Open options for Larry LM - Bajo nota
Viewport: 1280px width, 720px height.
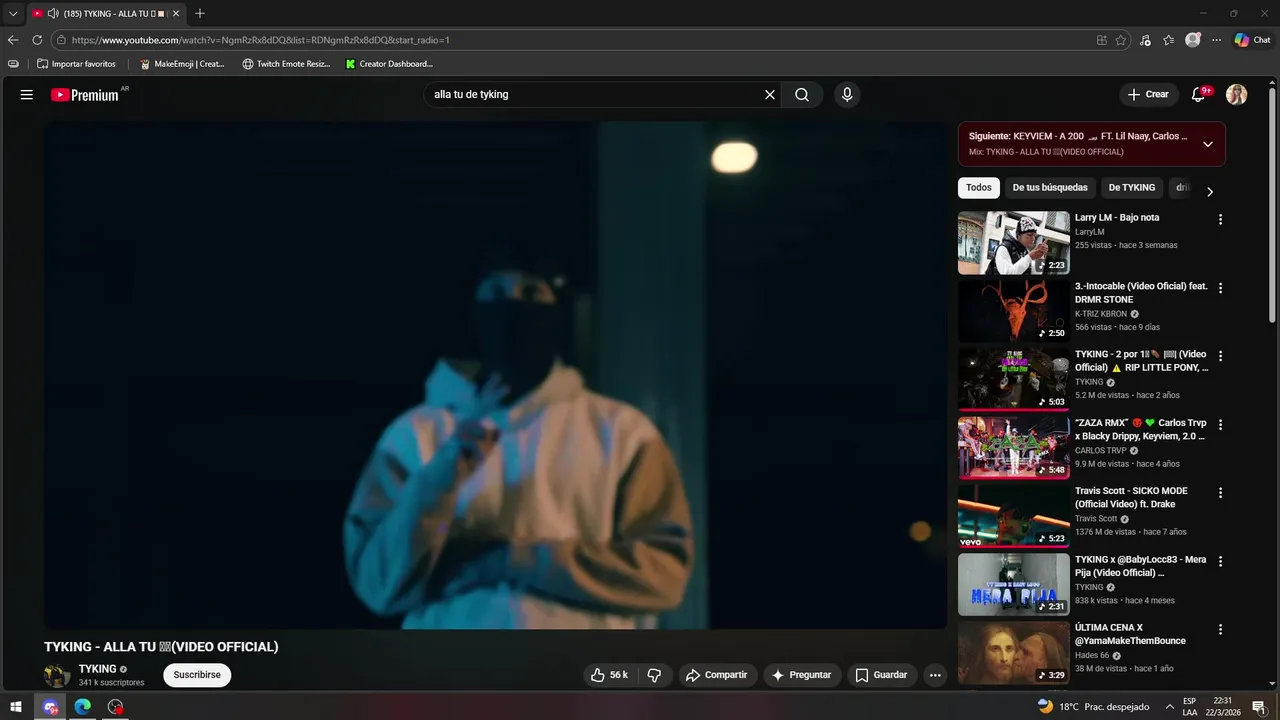coord(1220,219)
